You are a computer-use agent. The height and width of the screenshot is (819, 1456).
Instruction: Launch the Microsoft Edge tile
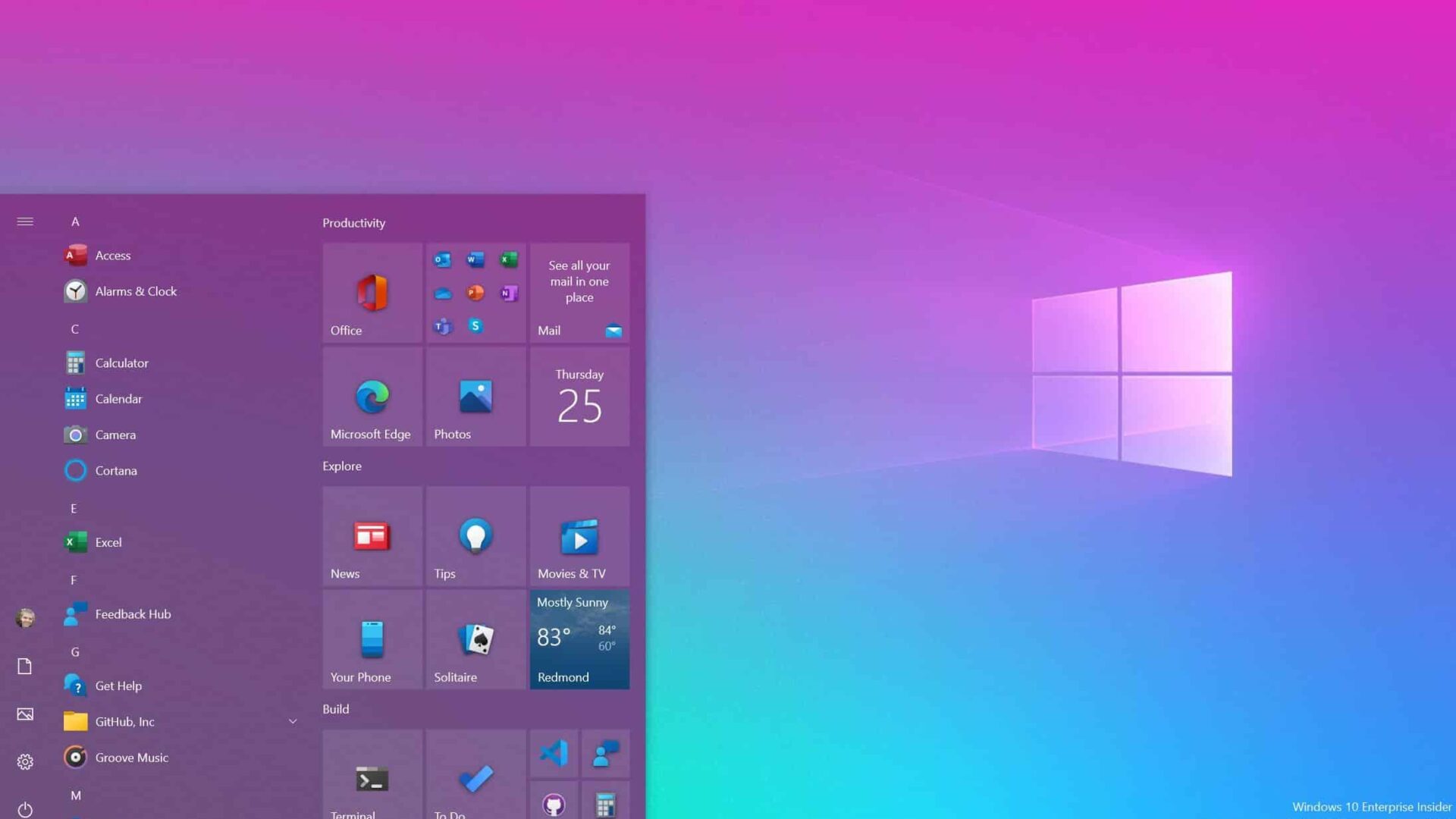[x=372, y=397]
